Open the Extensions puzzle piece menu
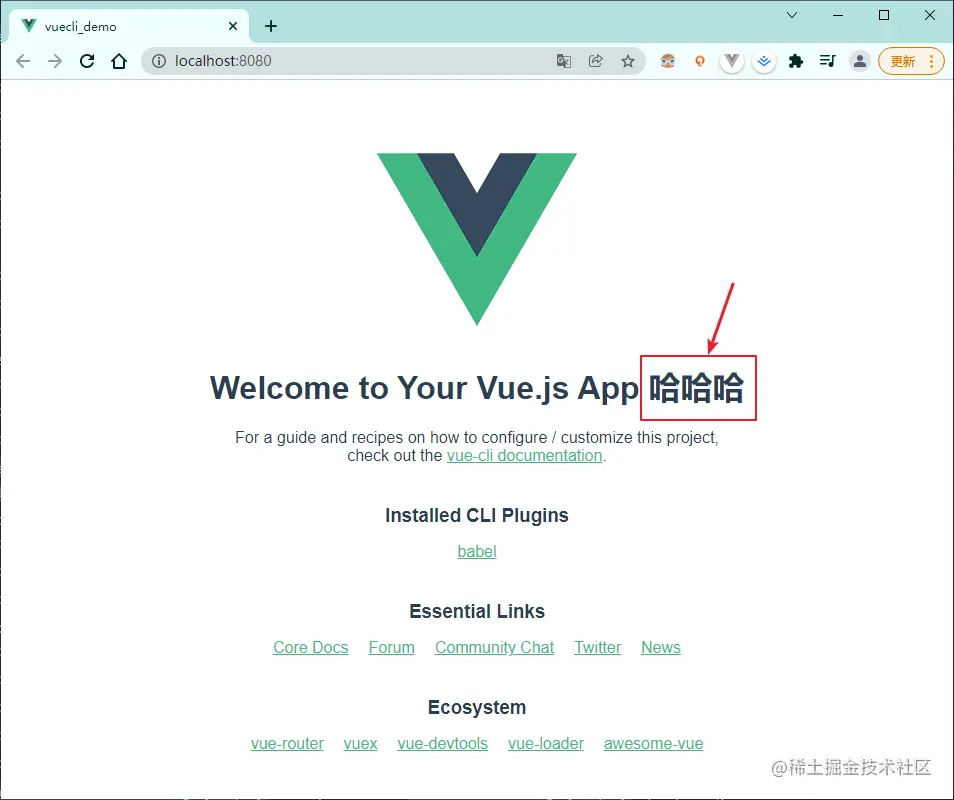954x800 pixels. (x=796, y=61)
